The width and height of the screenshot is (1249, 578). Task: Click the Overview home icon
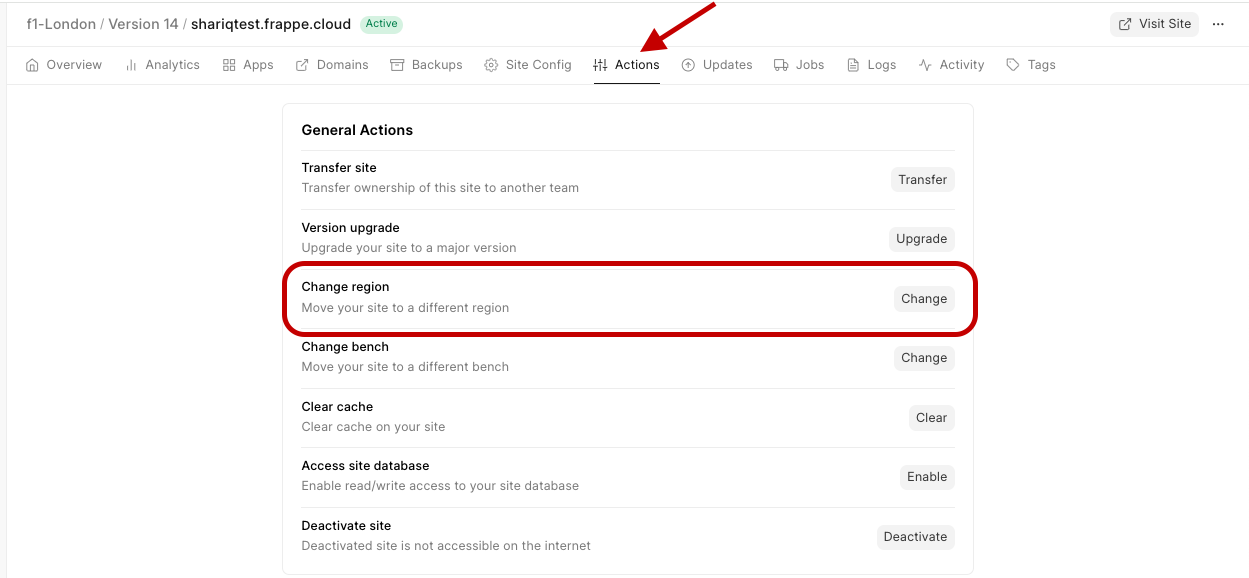32,65
